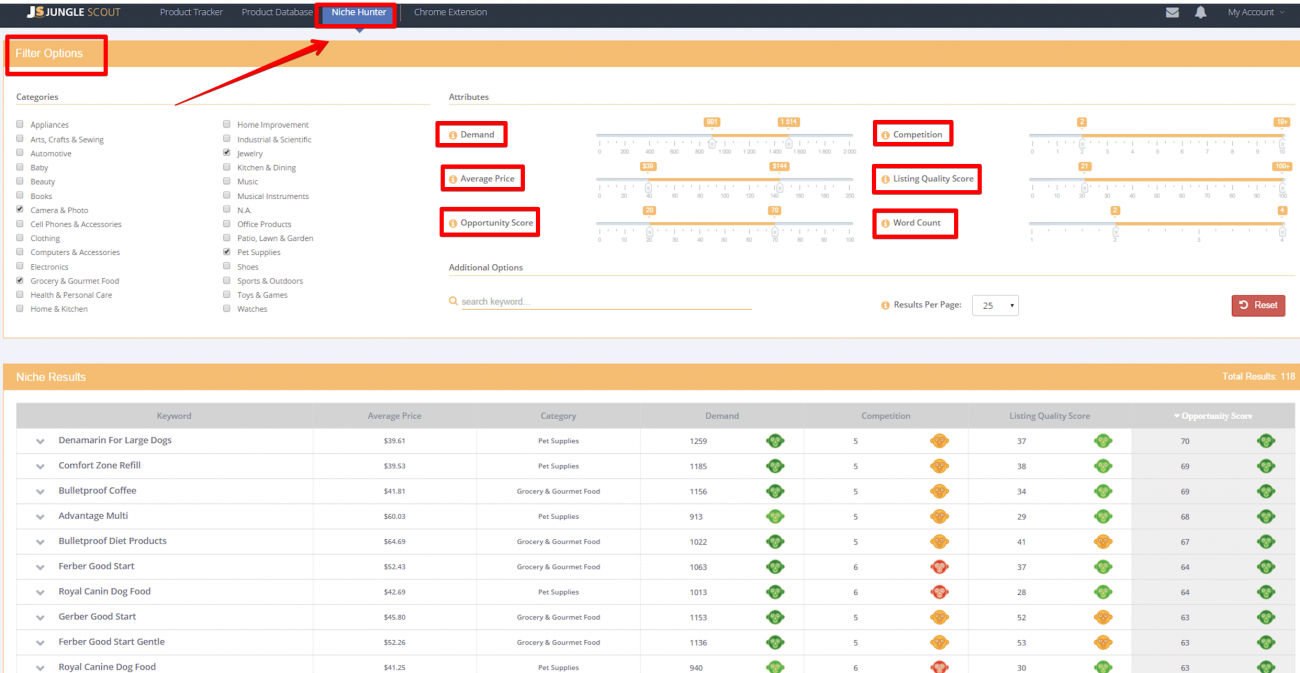Click the info icon beside Competition

(x=885, y=135)
